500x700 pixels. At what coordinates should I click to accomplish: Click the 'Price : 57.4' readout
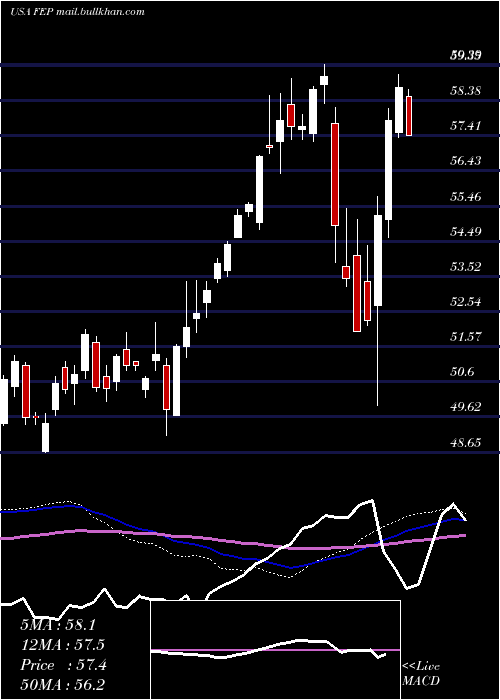click(63, 665)
